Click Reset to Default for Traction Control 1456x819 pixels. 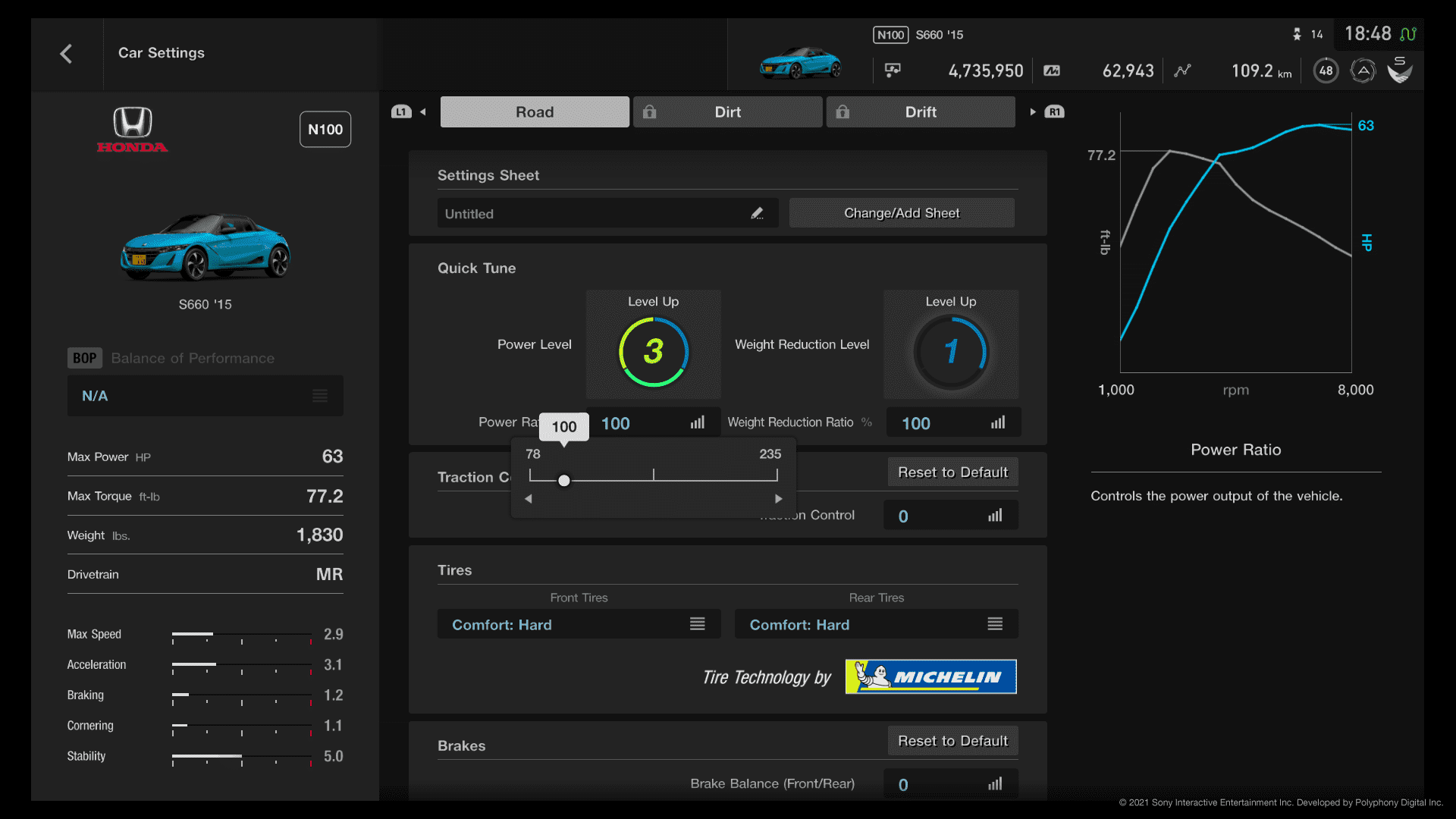pyautogui.click(x=953, y=472)
